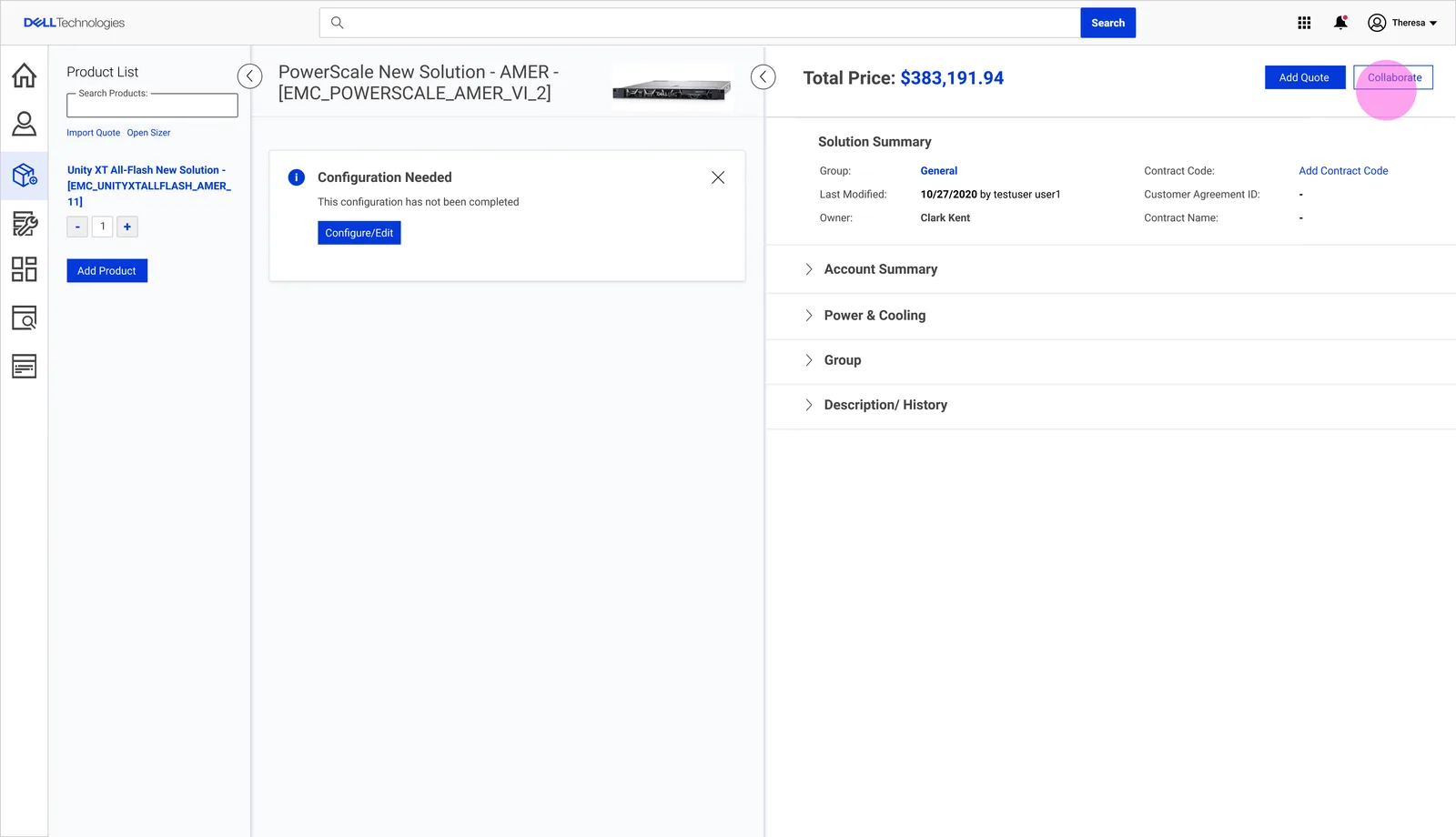The image size is (1456, 837).
Task: Increase Unity XT product quantity
Action: (x=127, y=227)
